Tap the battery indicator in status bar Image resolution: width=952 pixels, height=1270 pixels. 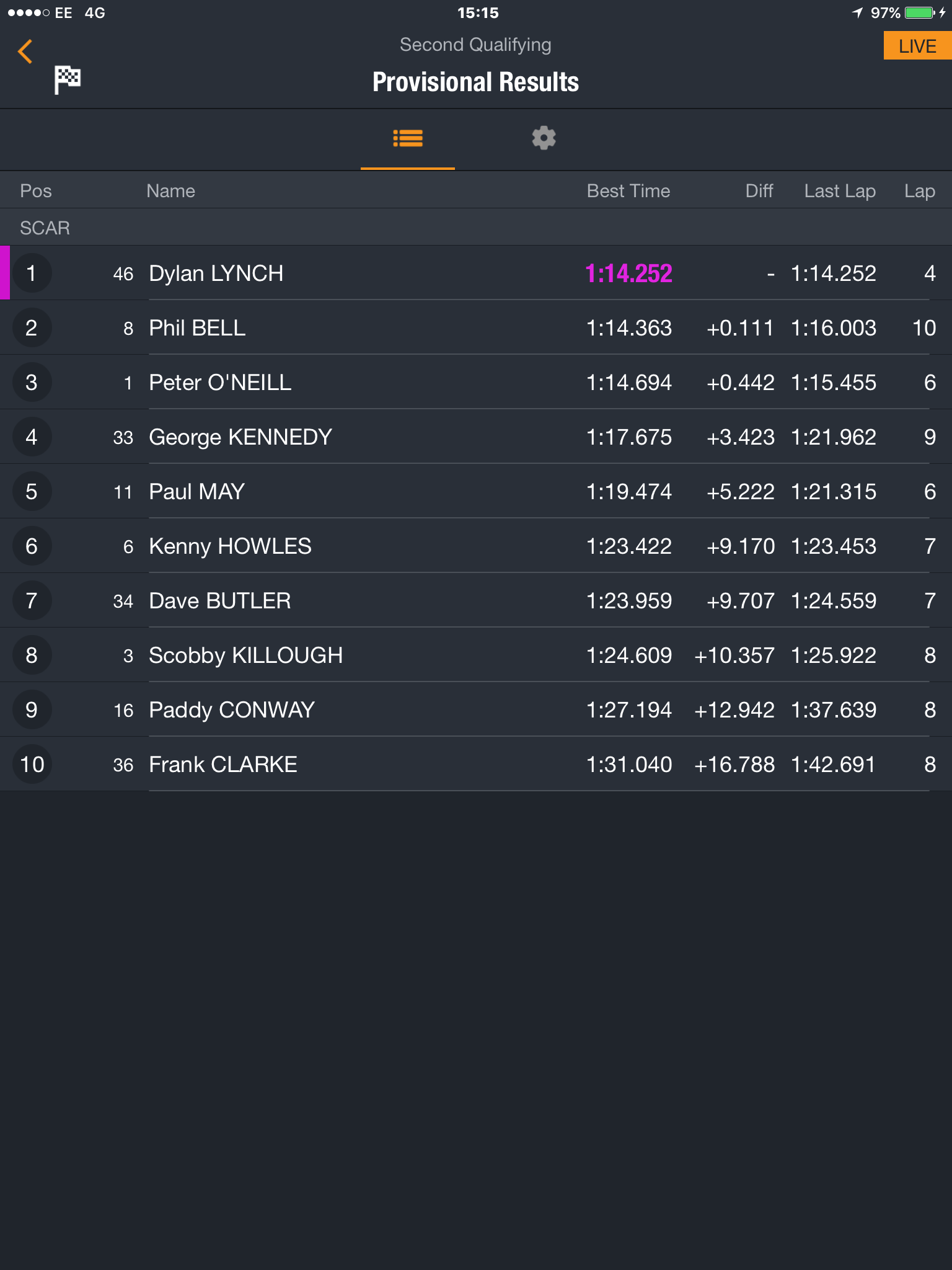pos(920,12)
